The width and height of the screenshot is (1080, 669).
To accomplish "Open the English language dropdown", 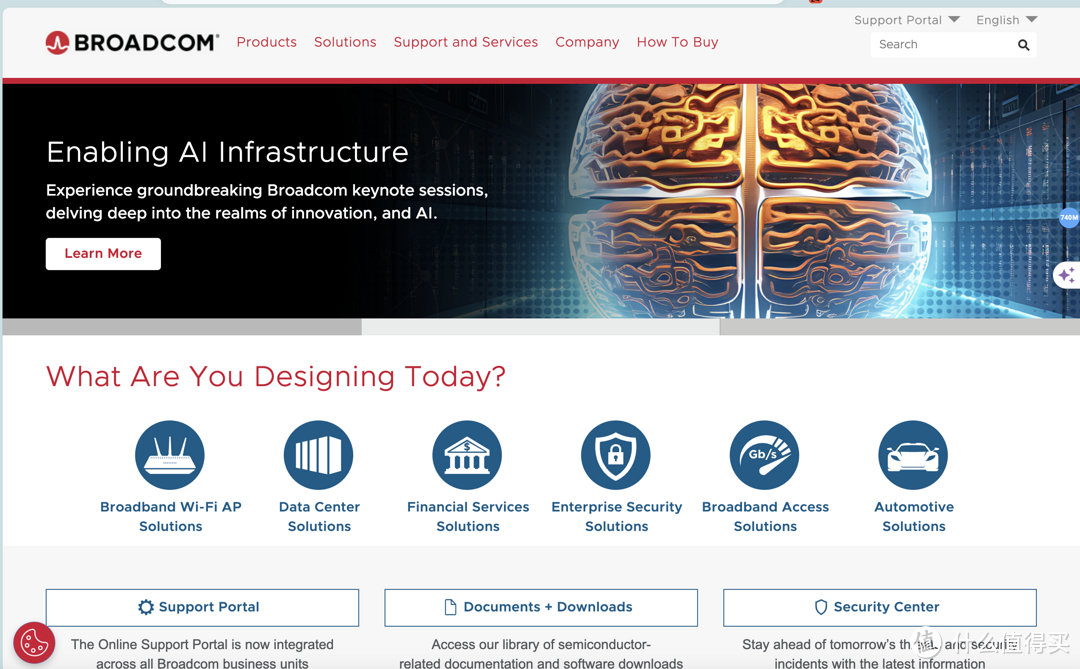I will tap(1006, 20).
